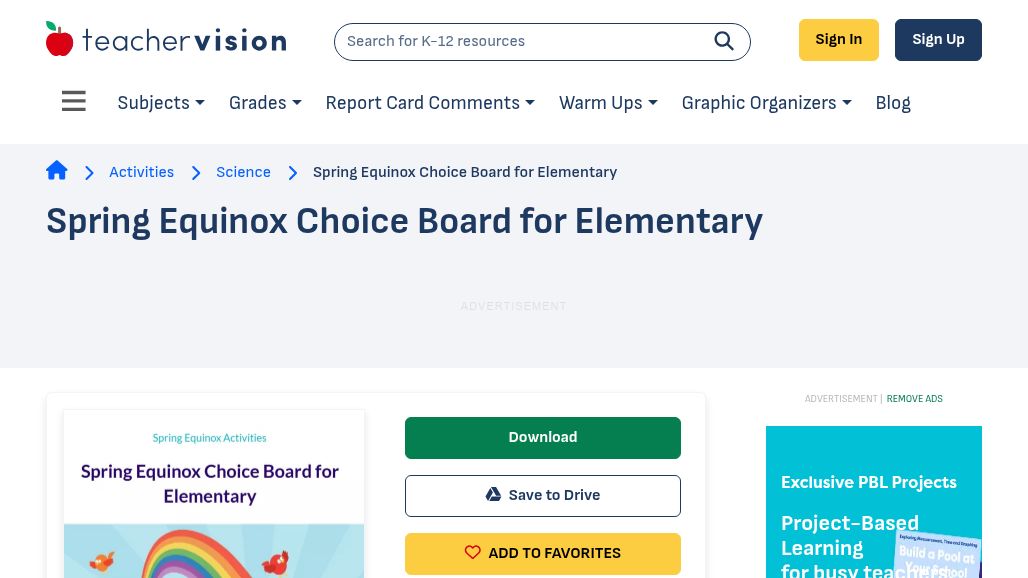1028x578 pixels.
Task: Open the Blog menu item
Action: tap(893, 103)
